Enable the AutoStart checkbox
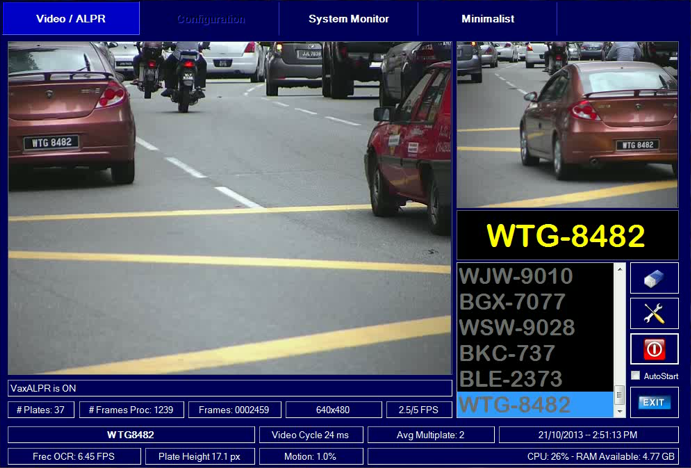Image resolution: width=691 pixels, height=468 pixels. pos(636,376)
